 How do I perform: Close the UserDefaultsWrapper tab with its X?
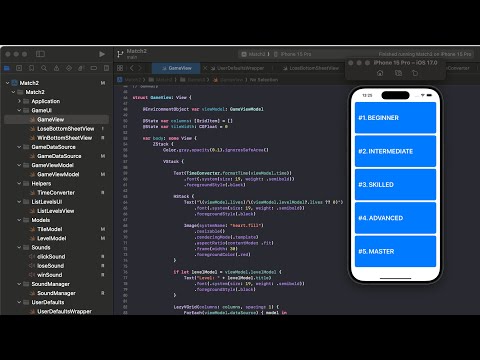click(205, 68)
